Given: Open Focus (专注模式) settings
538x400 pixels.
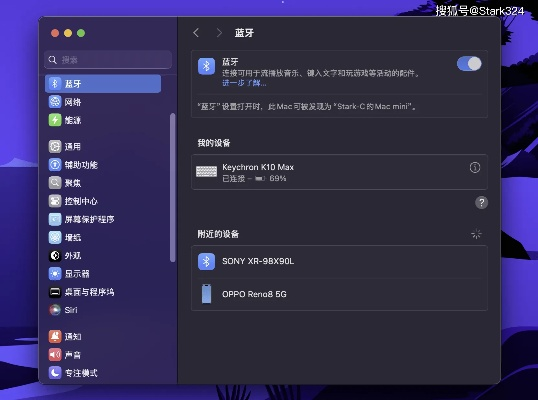Looking at the screenshot, I should pos(103,373).
